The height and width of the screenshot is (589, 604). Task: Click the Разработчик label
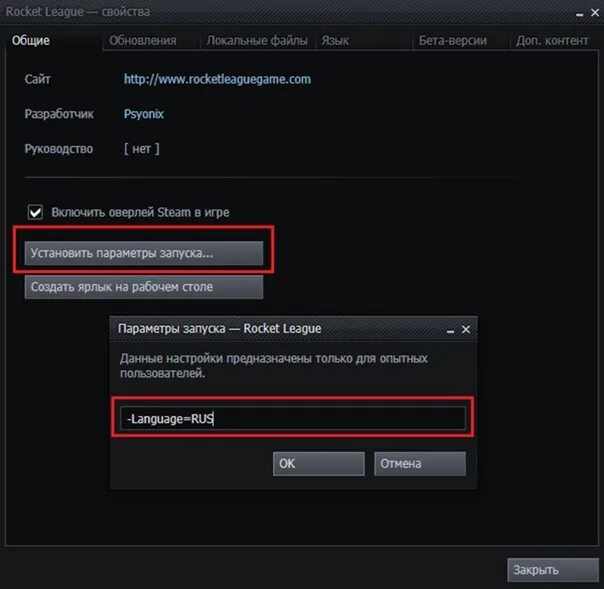click(x=59, y=114)
